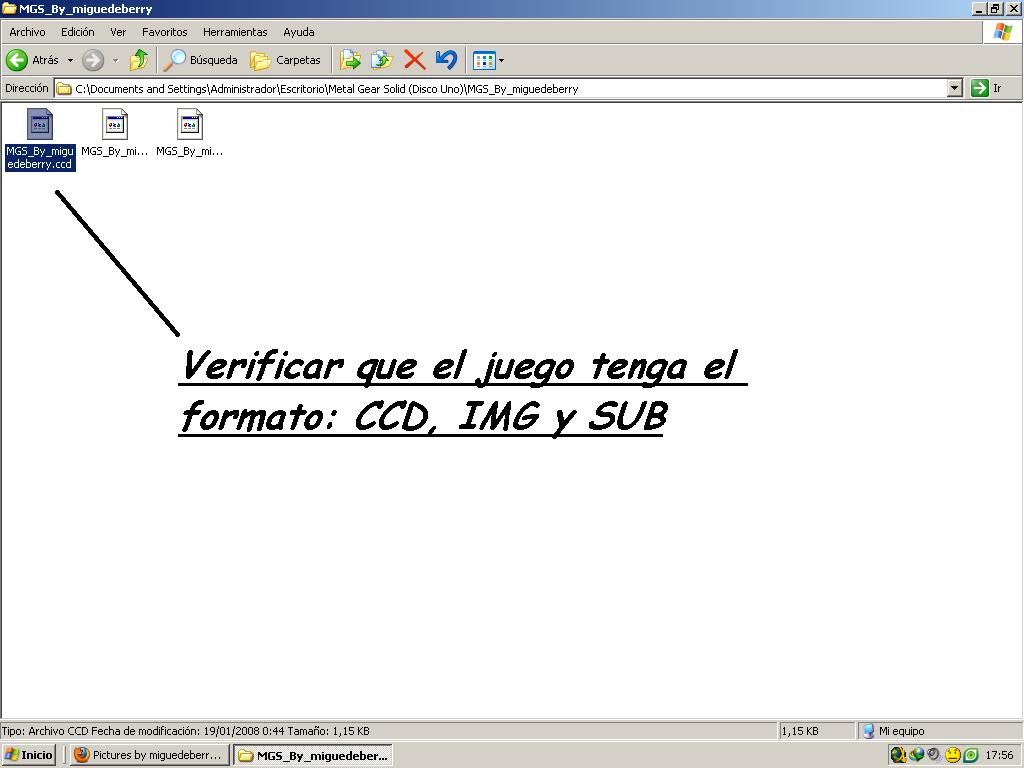Switch to Pictures by miguedeberr... Firefox taskbar window
This screenshot has width=1024, height=768.
(150, 755)
